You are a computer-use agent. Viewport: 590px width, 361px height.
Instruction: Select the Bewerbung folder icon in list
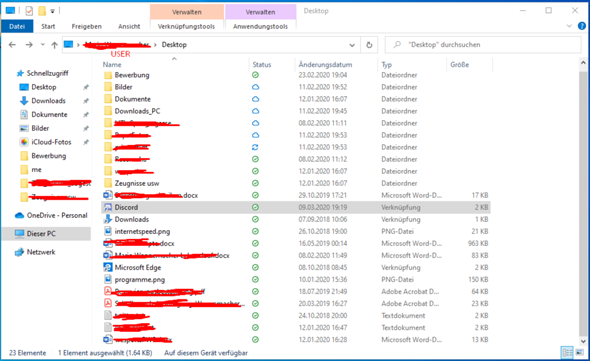click(x=108, y=75)
